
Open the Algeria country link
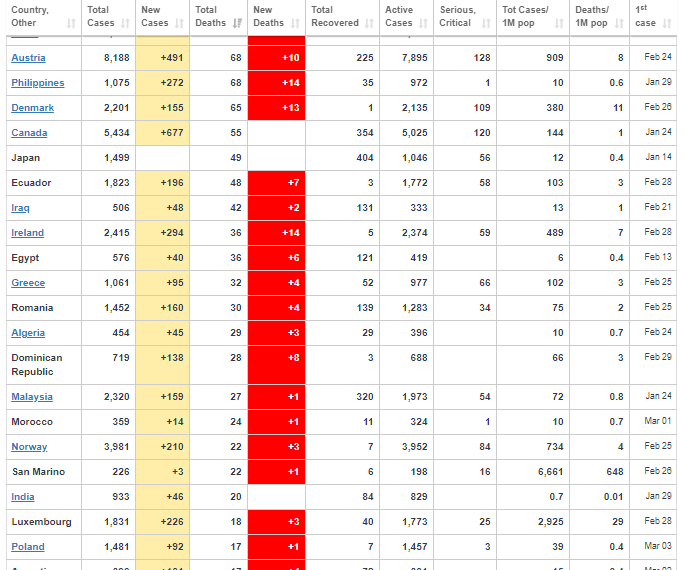coord(28,333)
